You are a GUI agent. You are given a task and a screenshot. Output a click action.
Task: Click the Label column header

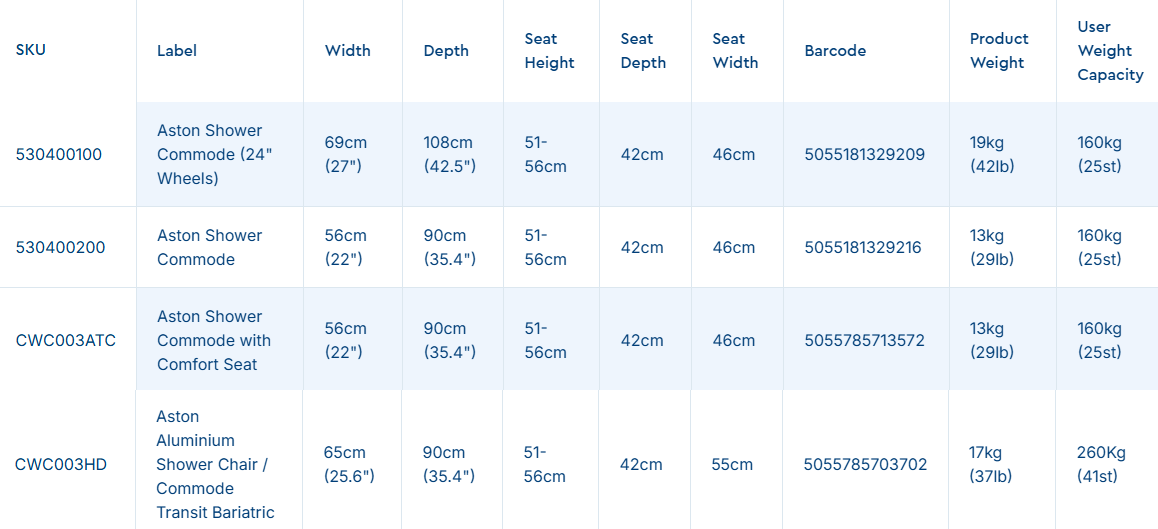tap(177, 51)
